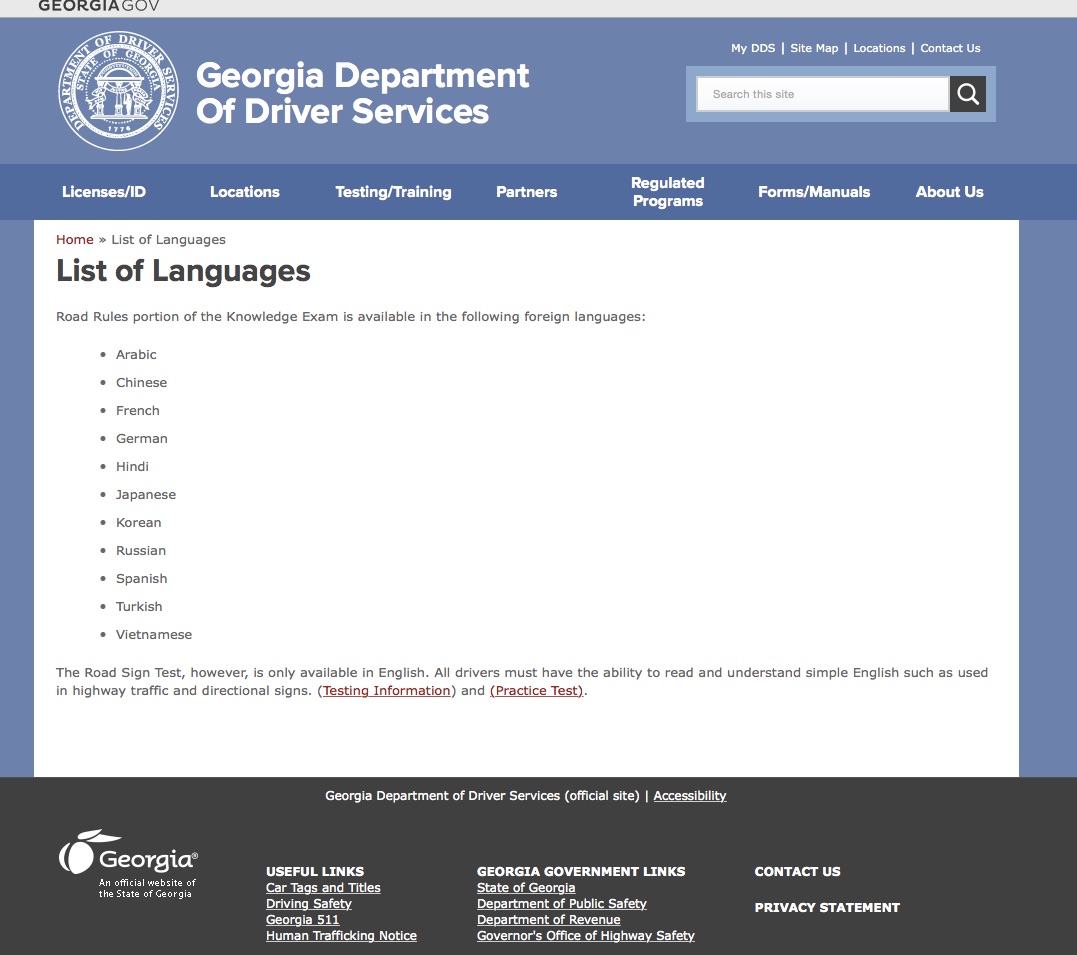
Task: Focus the 'Search this site' field
Action: [823, 94]
